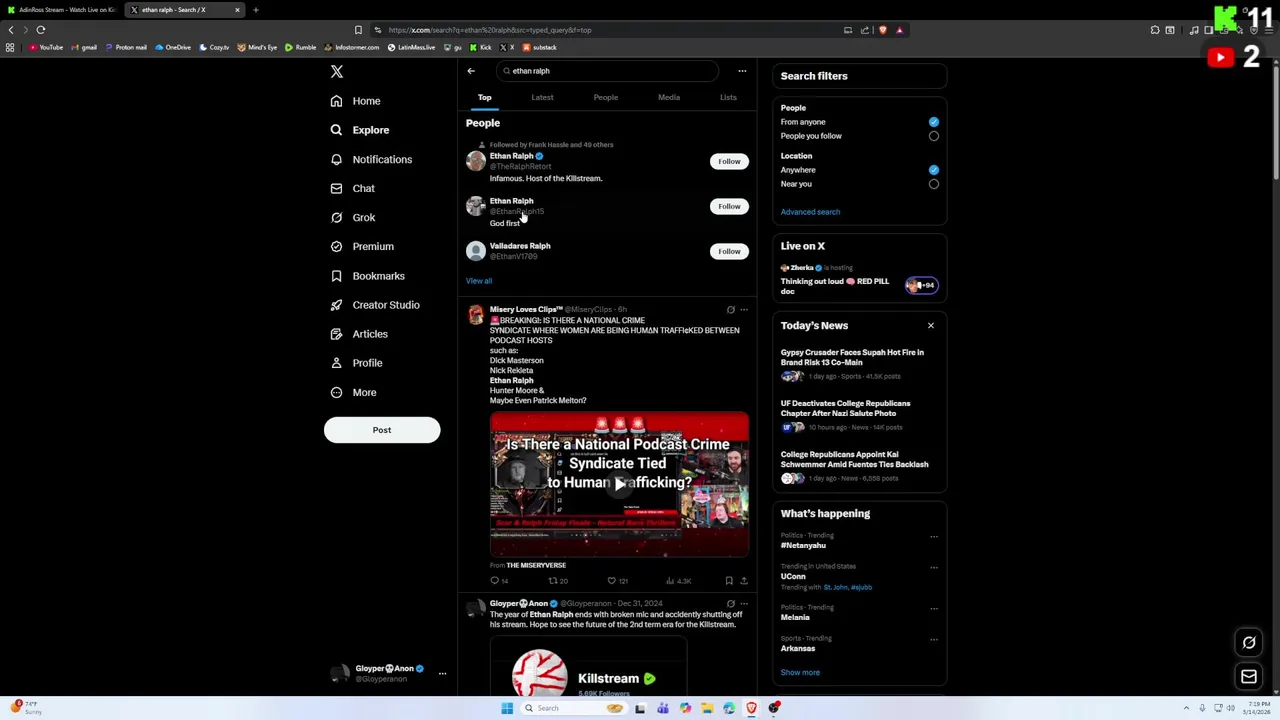Open more options on Gloyper Anon post
1280x720 pixels.
point(743,604)
